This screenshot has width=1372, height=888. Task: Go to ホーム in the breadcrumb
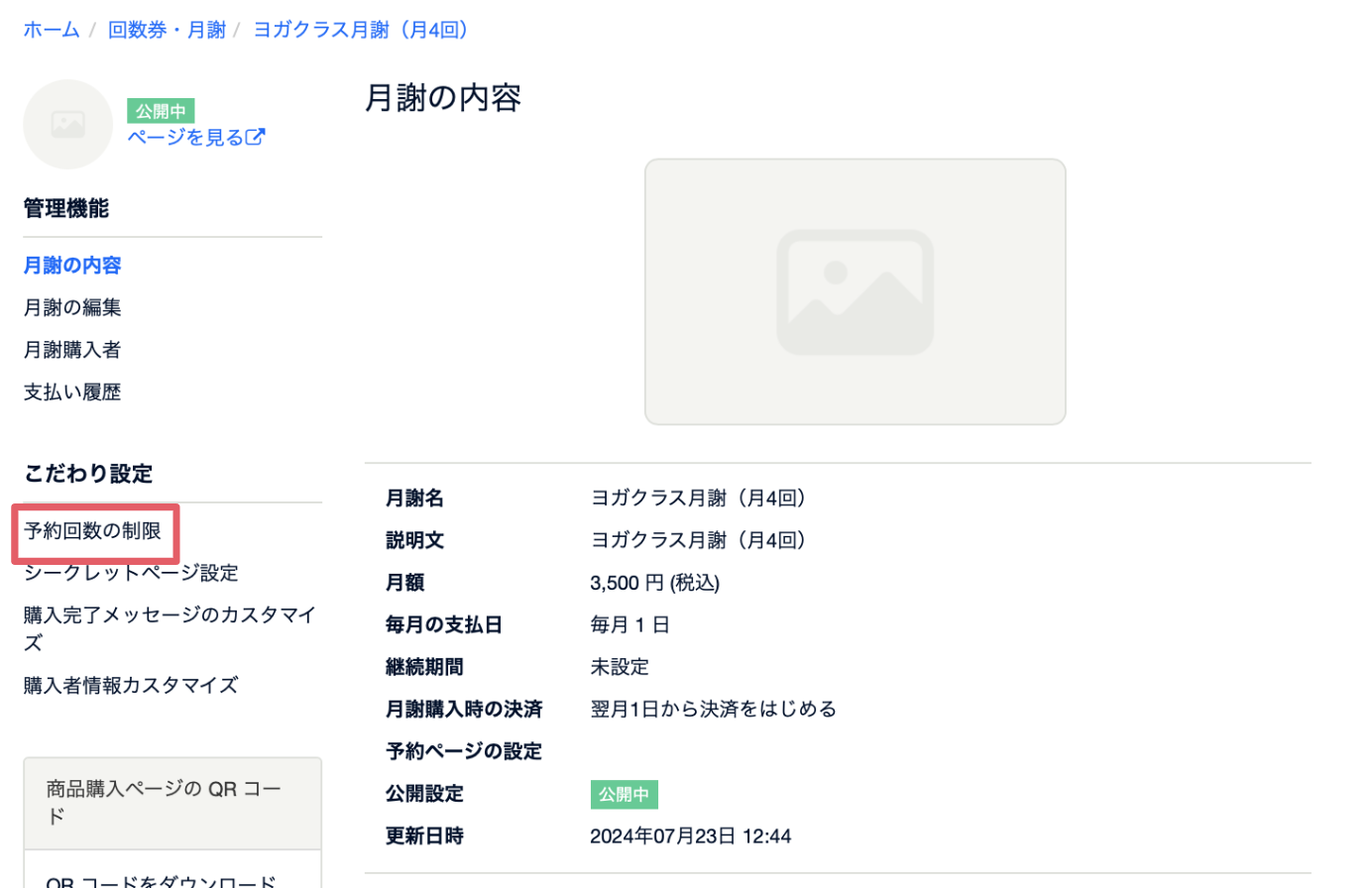click(52, 30)
